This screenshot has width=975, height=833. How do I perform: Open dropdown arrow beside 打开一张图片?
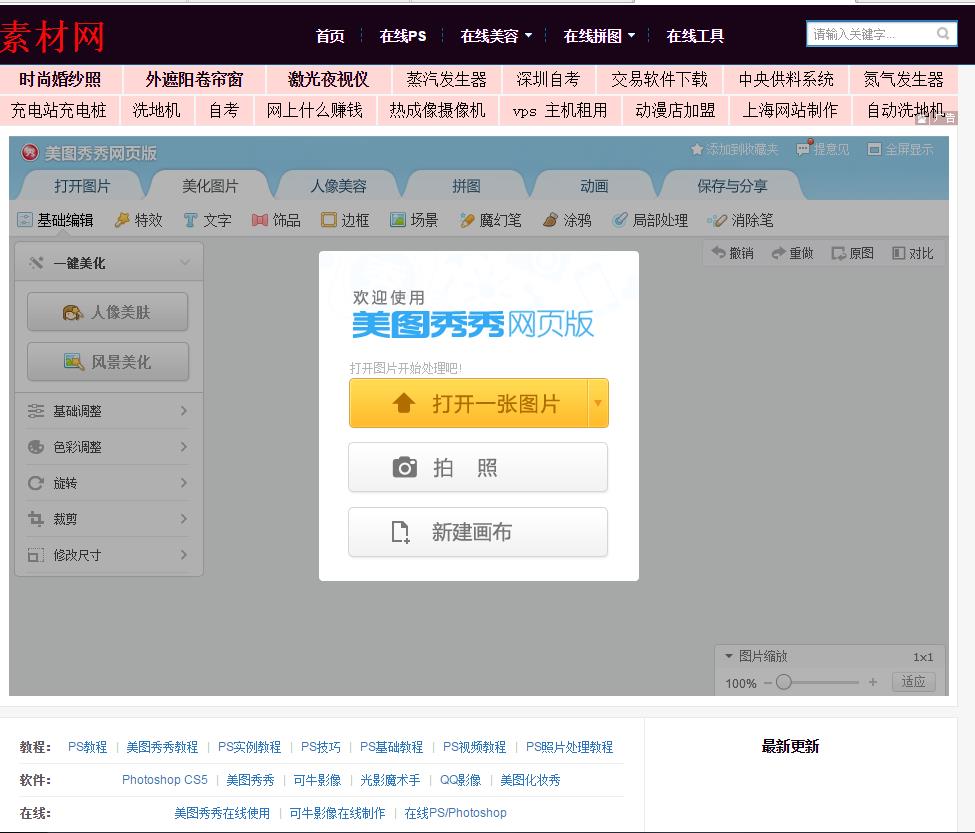click(x=598, y=404)
